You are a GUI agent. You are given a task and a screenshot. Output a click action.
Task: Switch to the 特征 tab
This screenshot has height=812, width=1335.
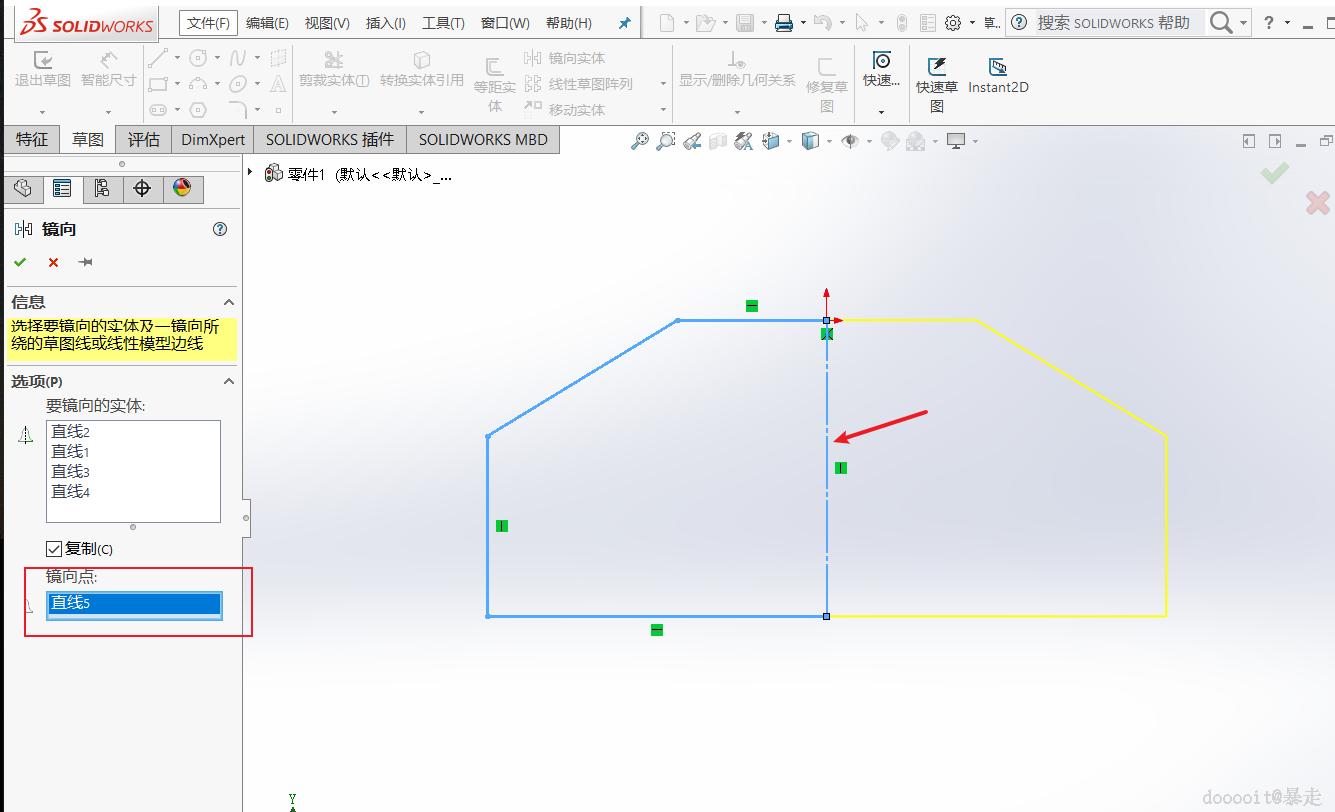[x=31, y=140]
